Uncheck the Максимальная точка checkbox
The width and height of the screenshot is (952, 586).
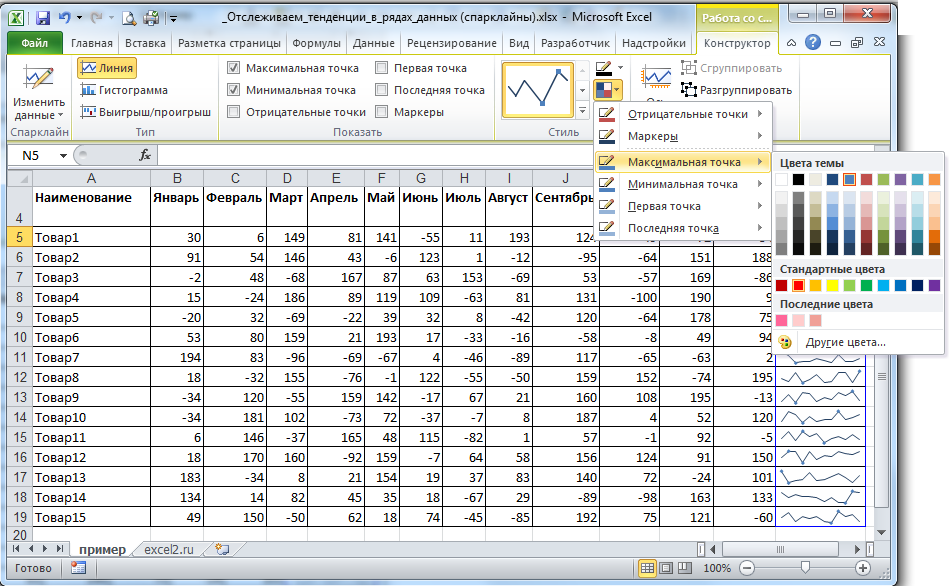point(233,68)
